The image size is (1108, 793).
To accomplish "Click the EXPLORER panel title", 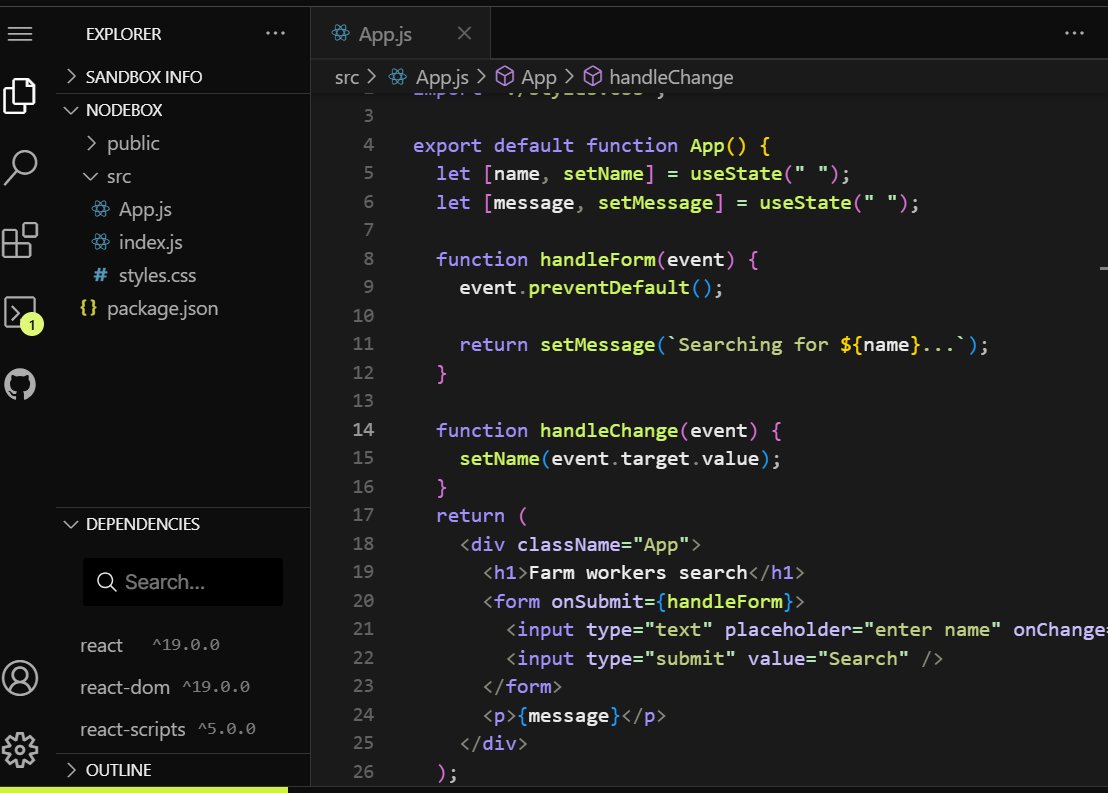I will (124, 34).
